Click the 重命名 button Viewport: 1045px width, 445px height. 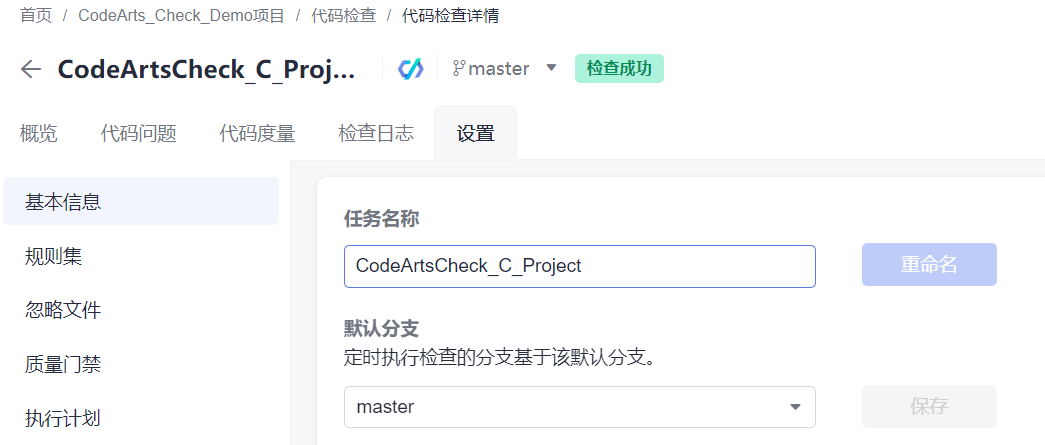[x=929, y=265]
